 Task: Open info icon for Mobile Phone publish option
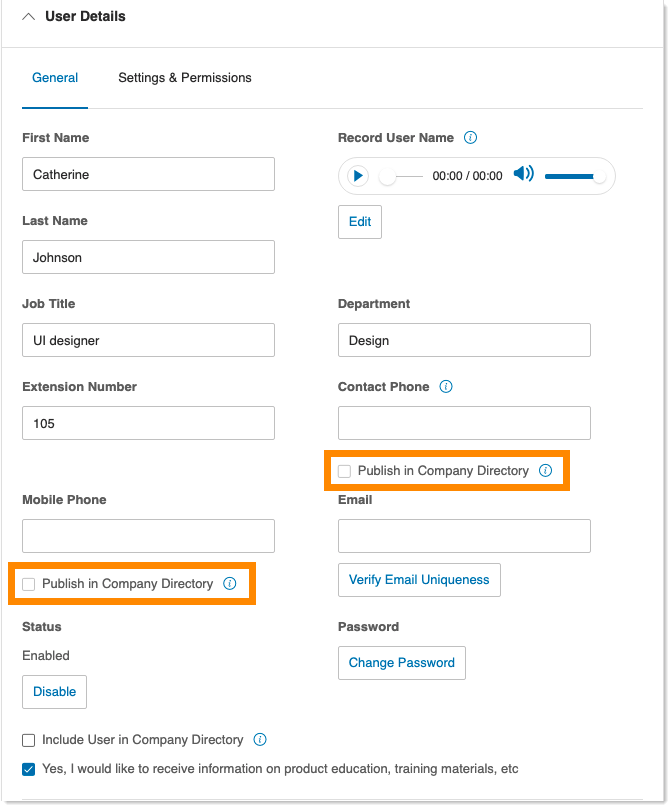click(229, 584)
